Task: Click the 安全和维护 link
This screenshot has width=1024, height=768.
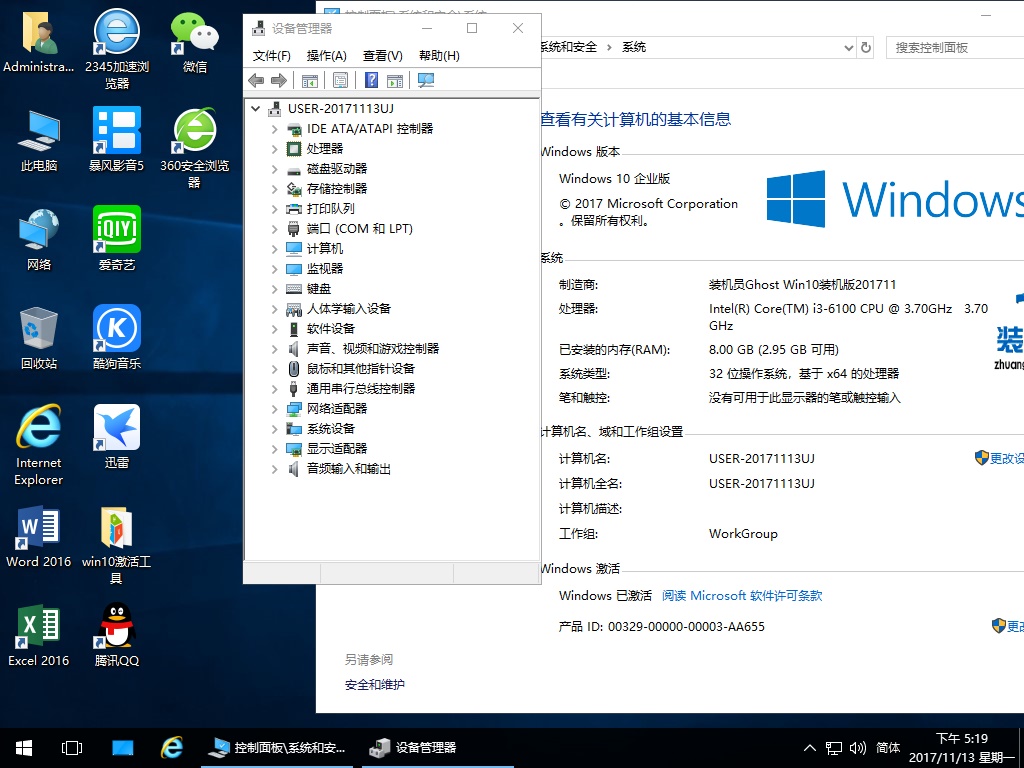Action: [x=375, y=685]
